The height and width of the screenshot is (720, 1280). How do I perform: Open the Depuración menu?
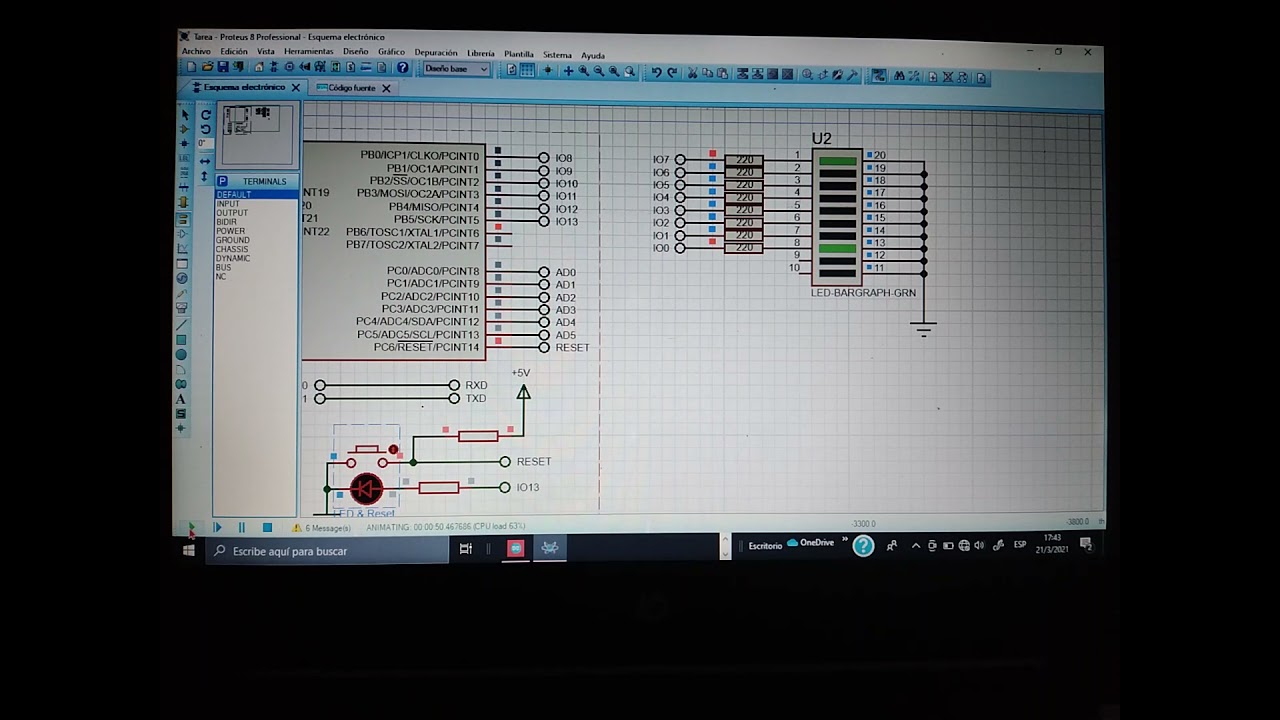[436, 53]
